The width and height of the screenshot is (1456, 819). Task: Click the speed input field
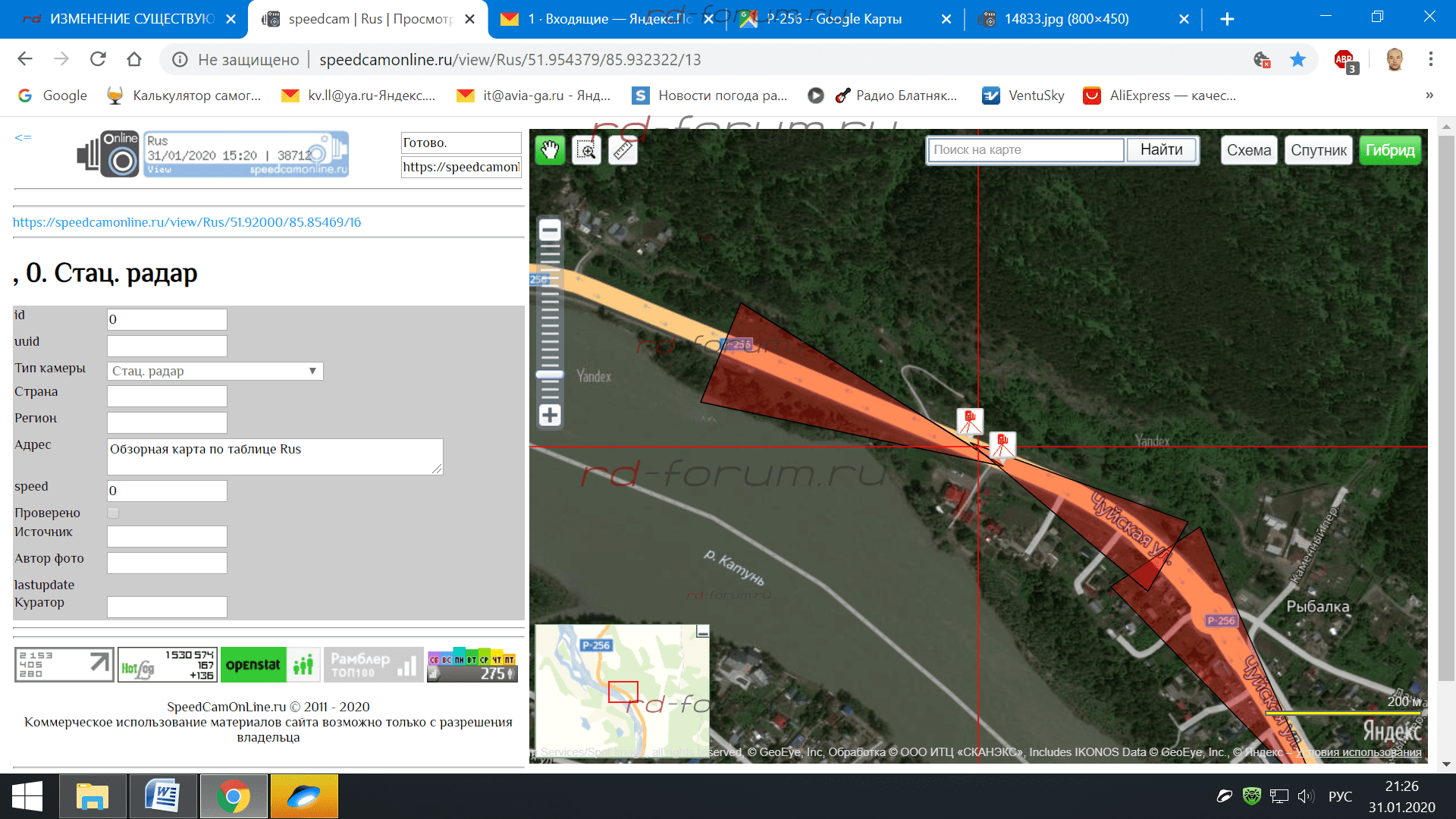pos(167,491)
